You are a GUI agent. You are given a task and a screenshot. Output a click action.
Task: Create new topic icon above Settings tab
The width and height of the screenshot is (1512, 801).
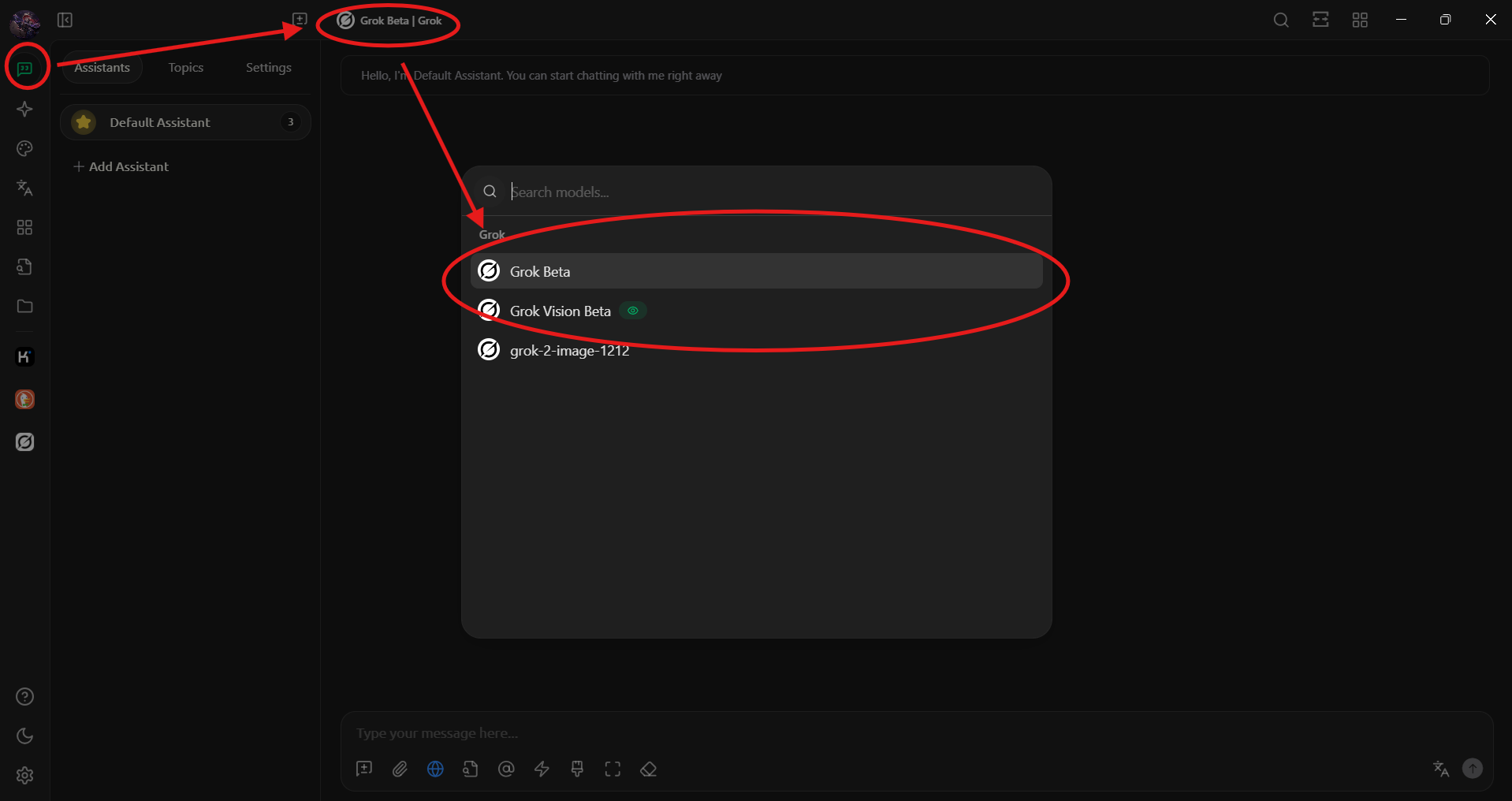[300, 19]
